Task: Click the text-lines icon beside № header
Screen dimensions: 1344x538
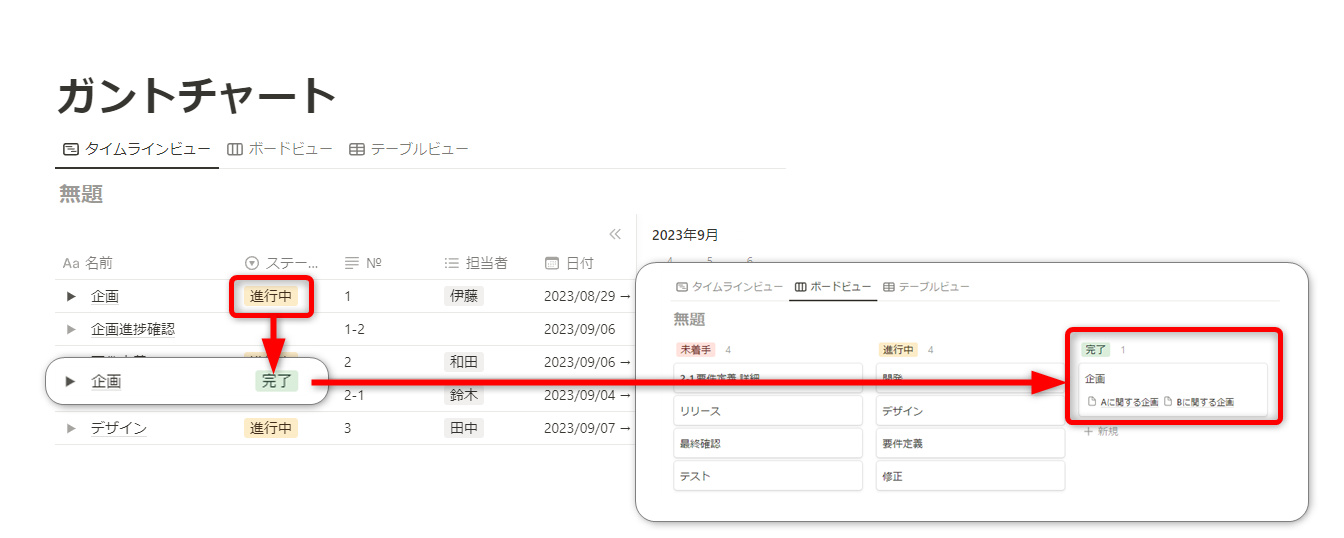Action: tap(351, 263)
